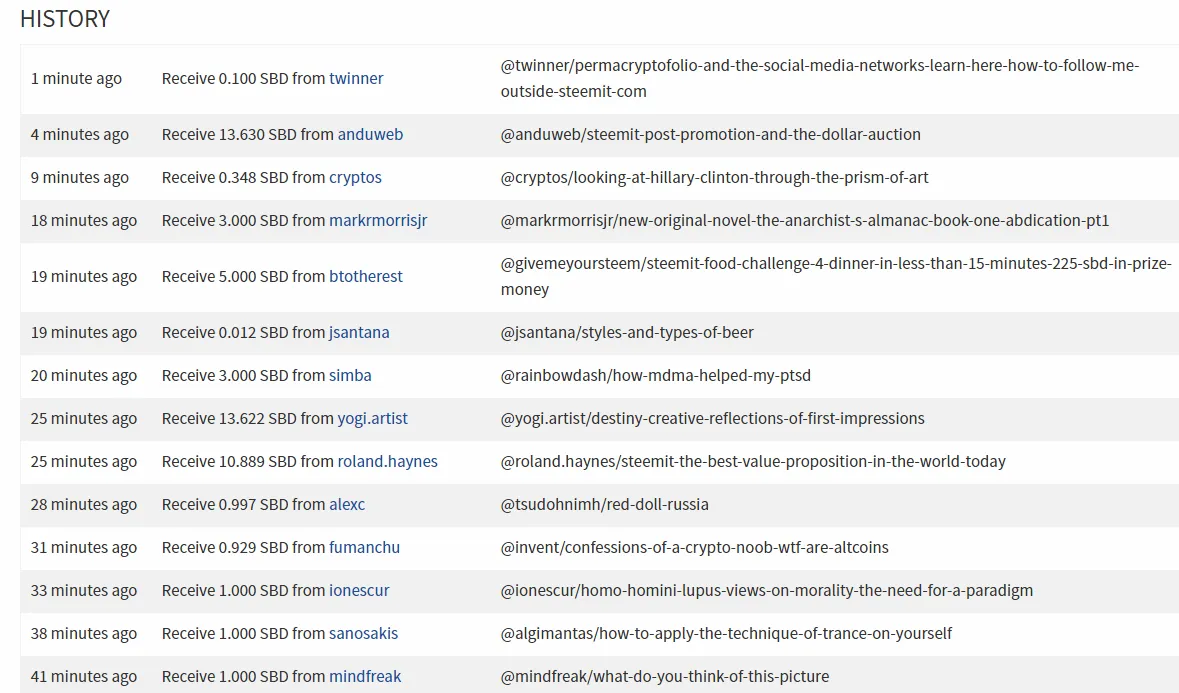Click the HISTORY section heading
This screenshot has height=693, width=1179.
coord(65,19)
